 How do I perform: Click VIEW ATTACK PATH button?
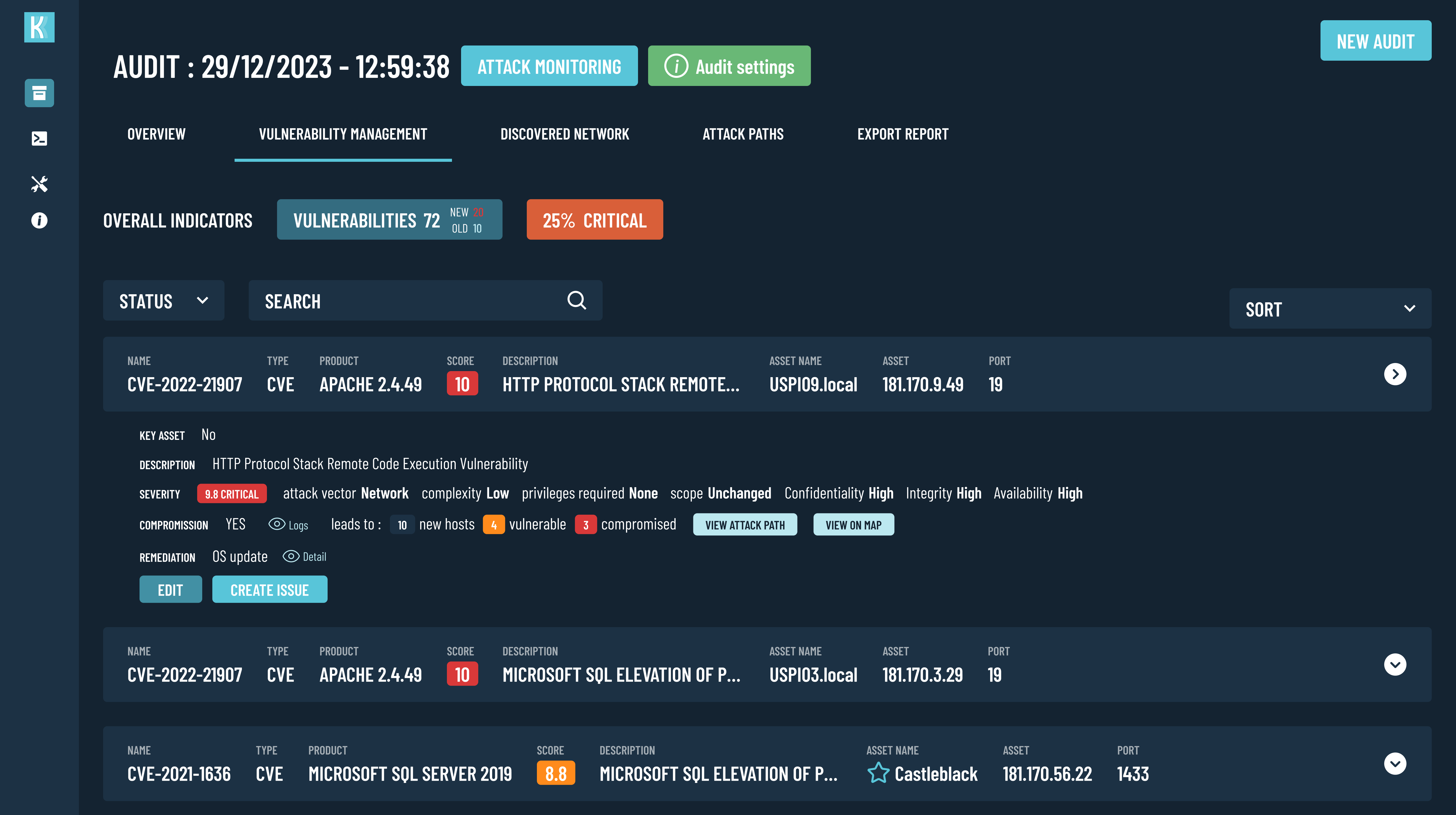(744, 525)
